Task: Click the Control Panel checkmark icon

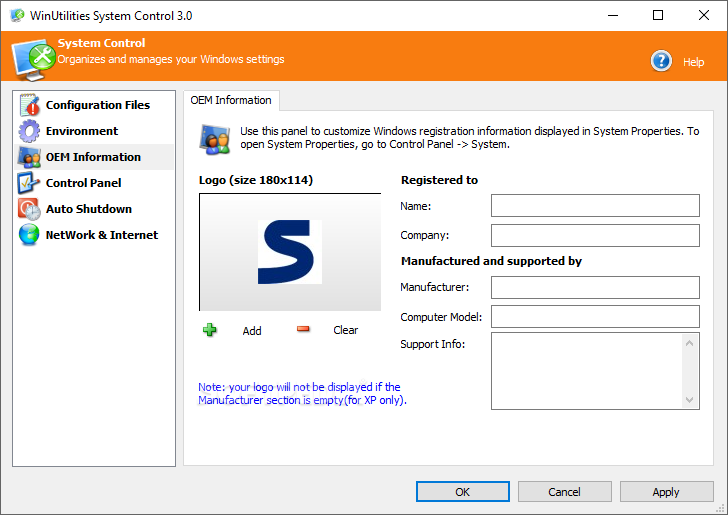Action: tap(29, 183)
